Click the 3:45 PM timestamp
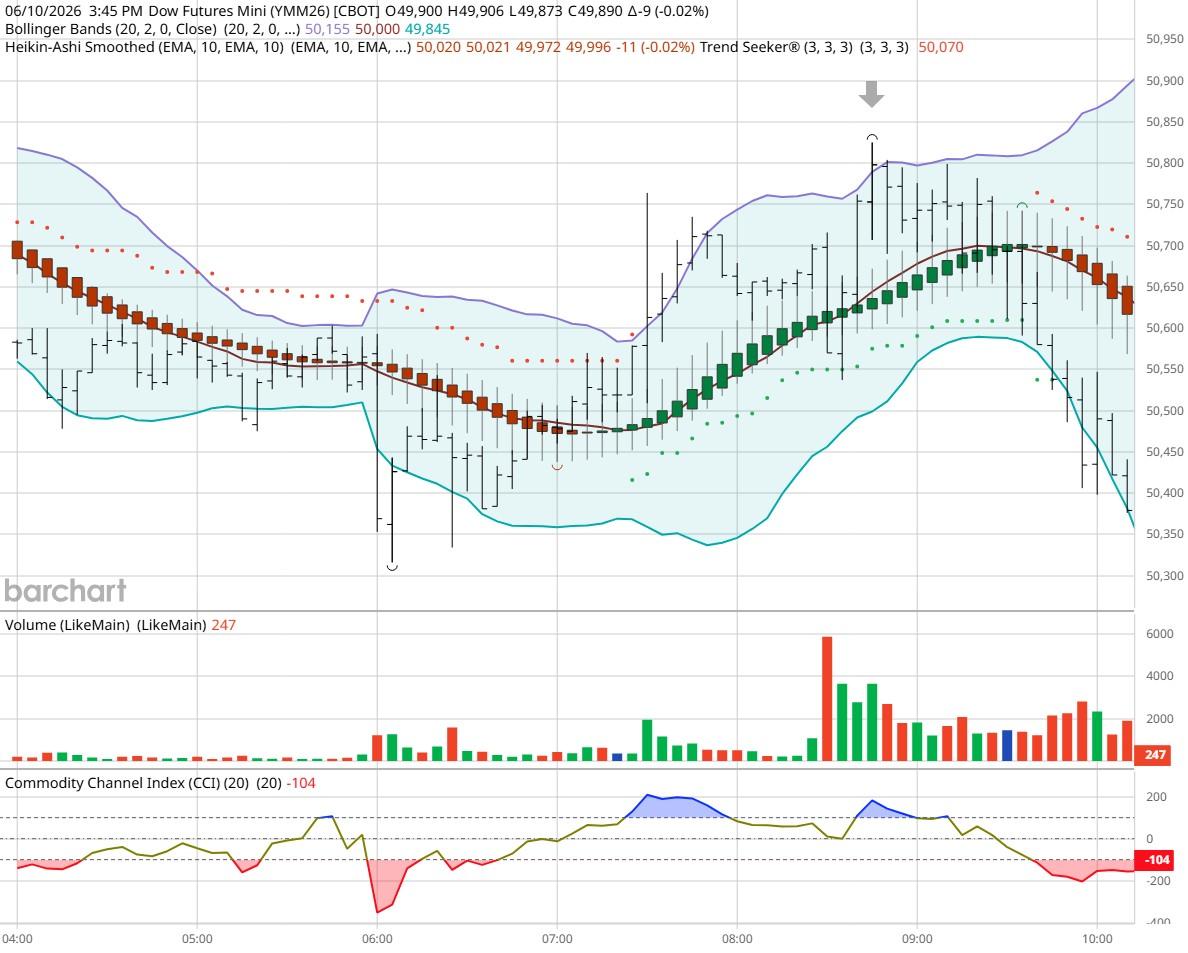Screen dimensions: 1188x953 point(116,11)
